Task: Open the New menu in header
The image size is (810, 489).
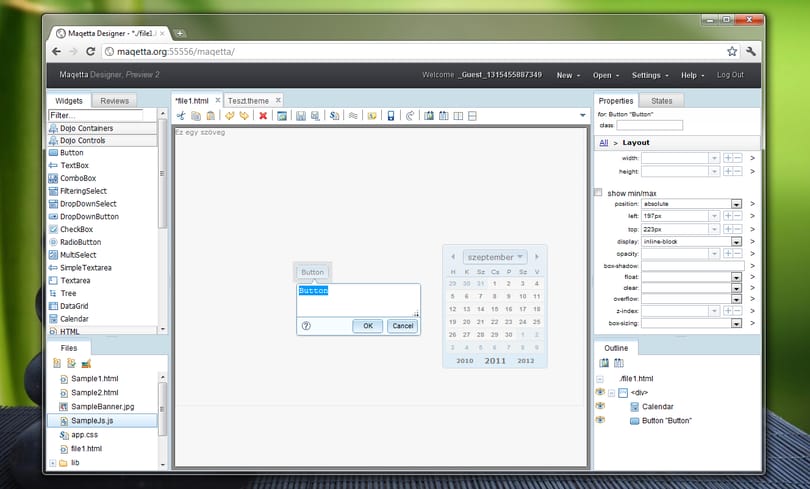Action: pyautogui.click(x=568, y=75)
